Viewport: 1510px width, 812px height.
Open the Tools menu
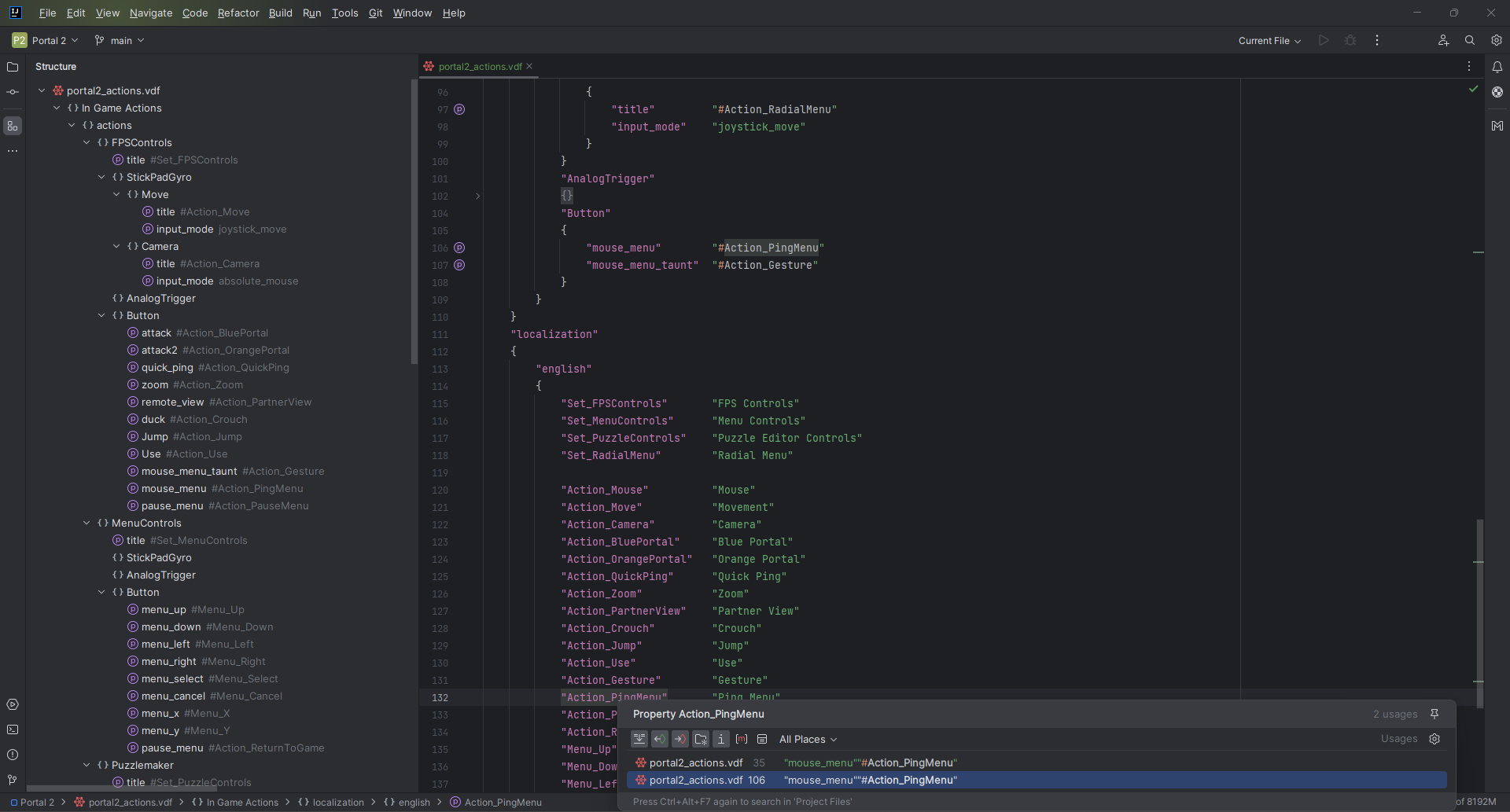(x=344, y=13)
